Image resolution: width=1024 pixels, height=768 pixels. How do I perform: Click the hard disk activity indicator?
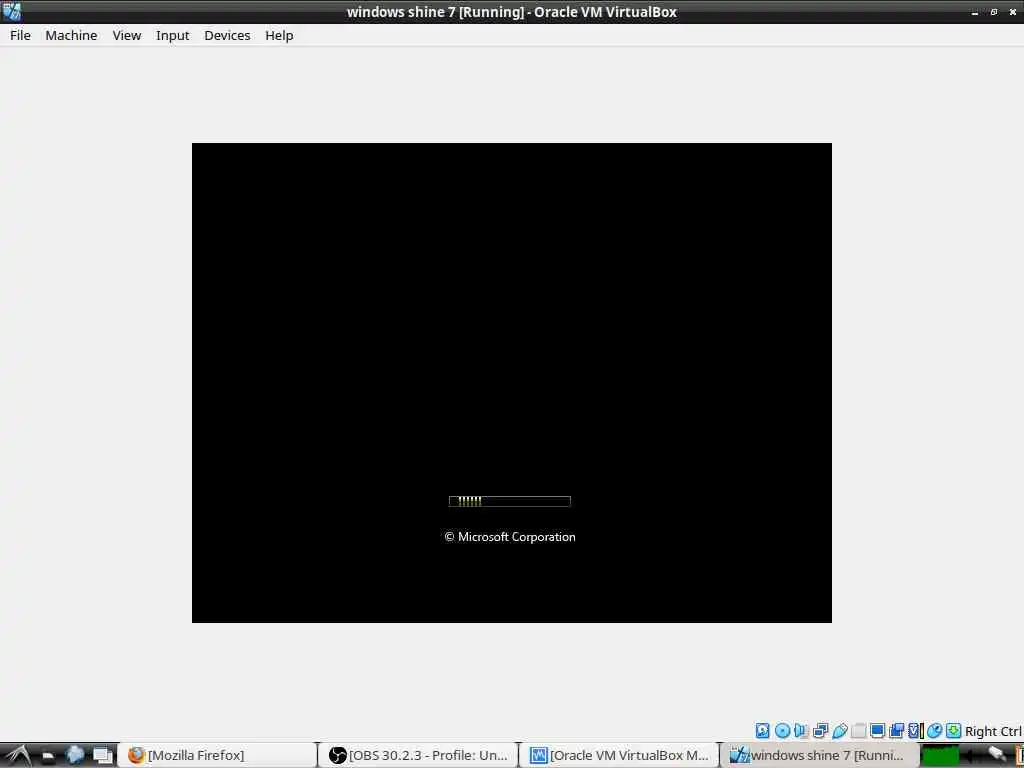pos(762,731)
